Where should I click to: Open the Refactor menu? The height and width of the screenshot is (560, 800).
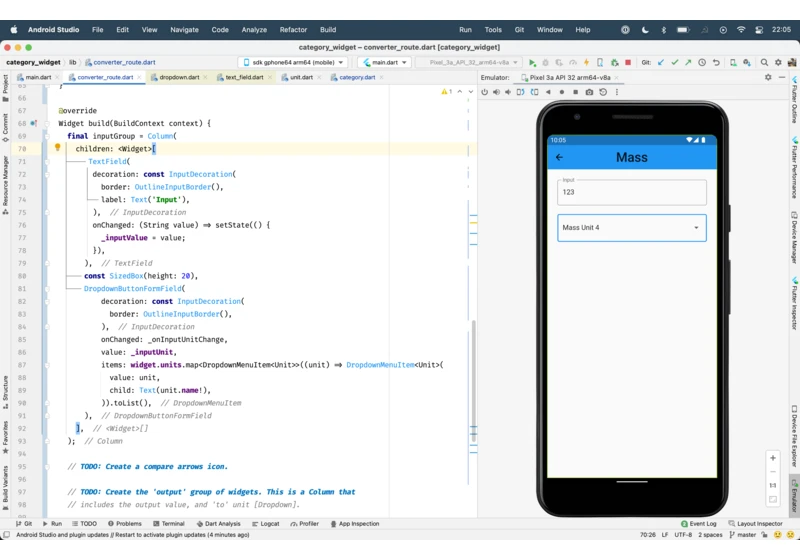click(x=293, y=30)
